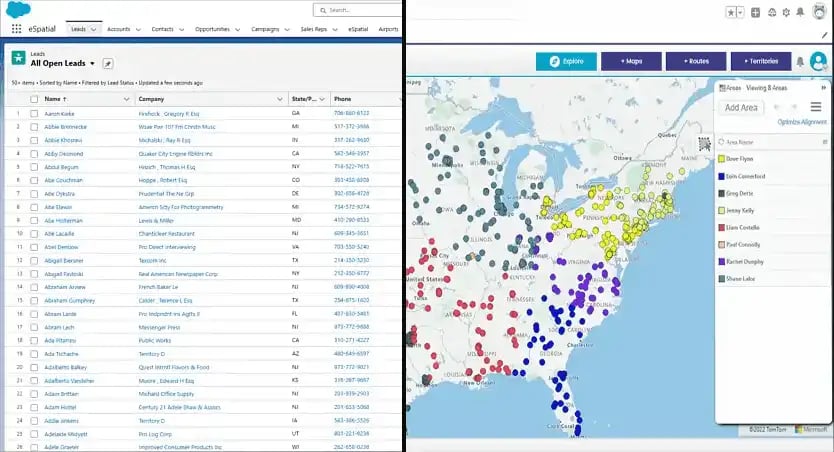Open Salesforce notifications bell in header
The image size is (834, 452).
pos(800,12)
